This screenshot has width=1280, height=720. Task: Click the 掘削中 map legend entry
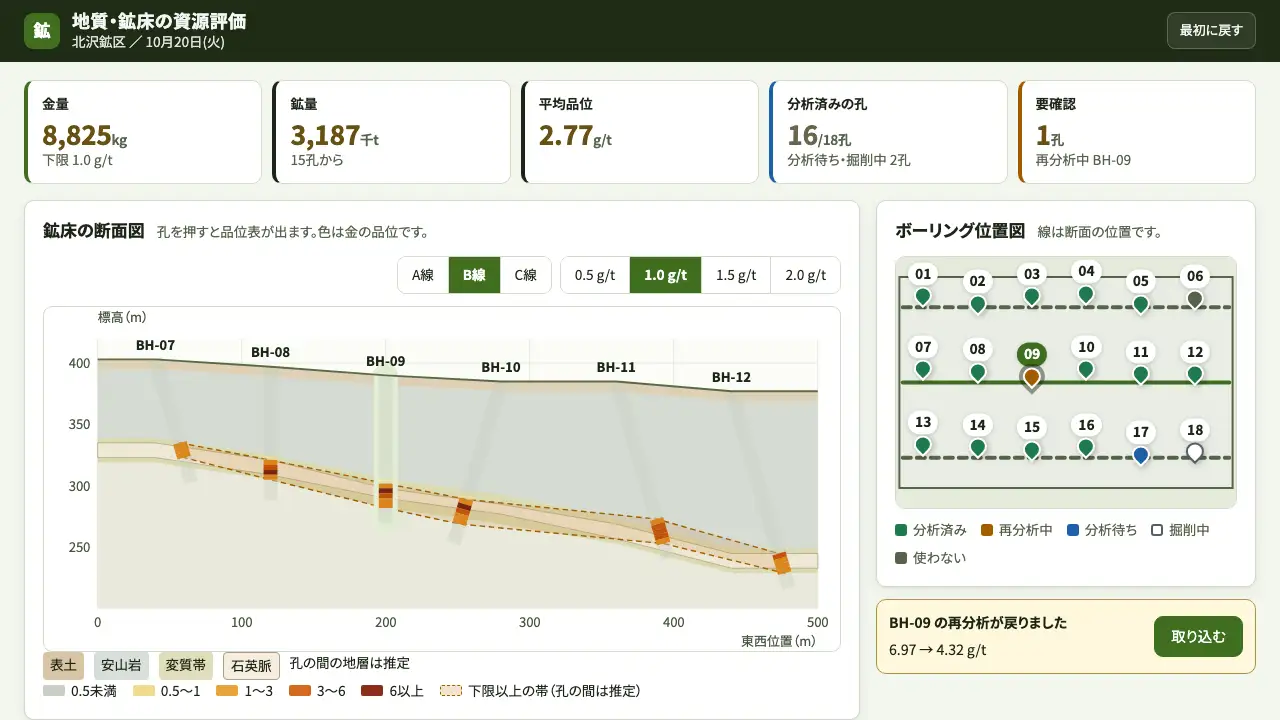point(1180,530)
